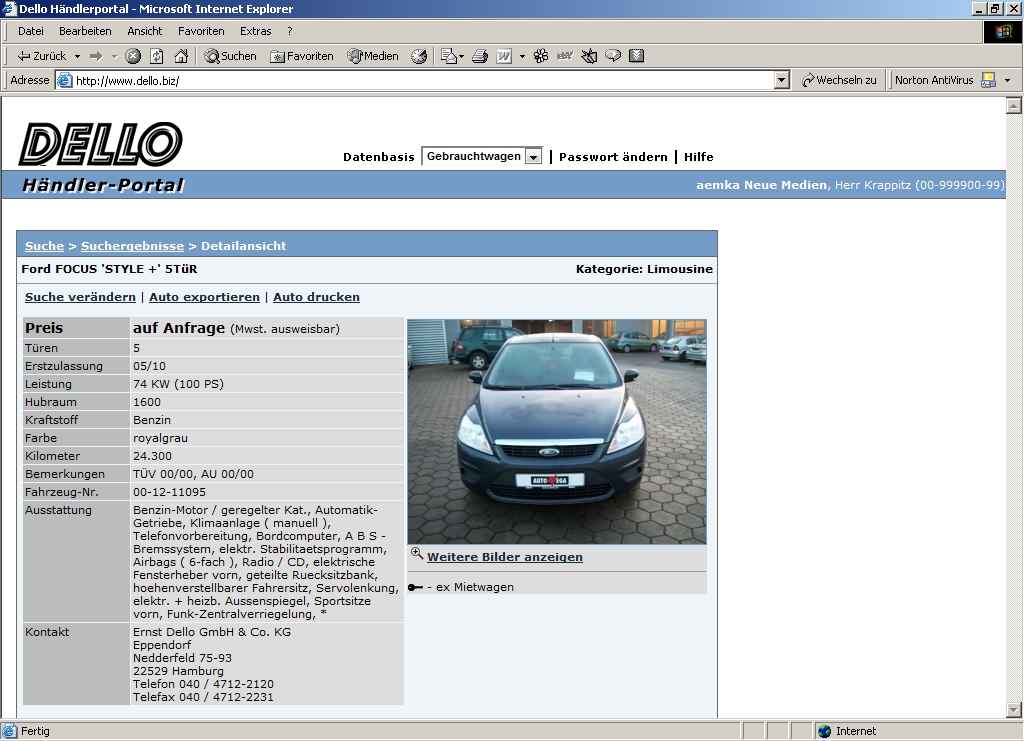Click the Print toolbar icon
This screenshot has height=741, width=1024.
(x=480, y=56)
